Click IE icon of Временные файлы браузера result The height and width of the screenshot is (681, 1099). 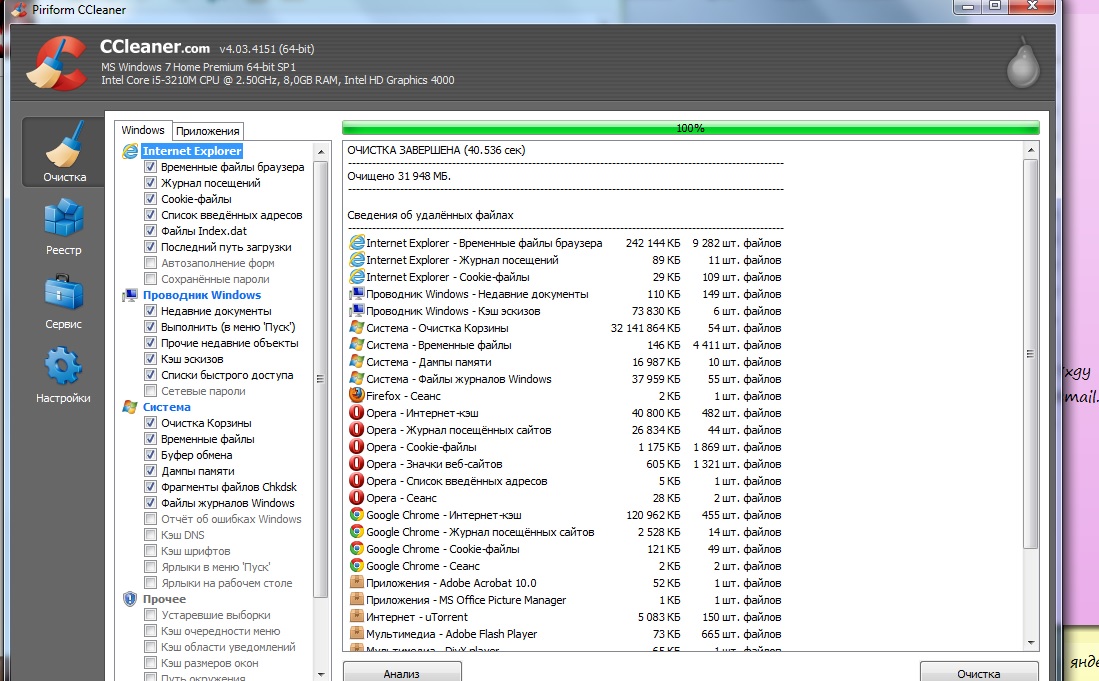[x=357, y=243]
